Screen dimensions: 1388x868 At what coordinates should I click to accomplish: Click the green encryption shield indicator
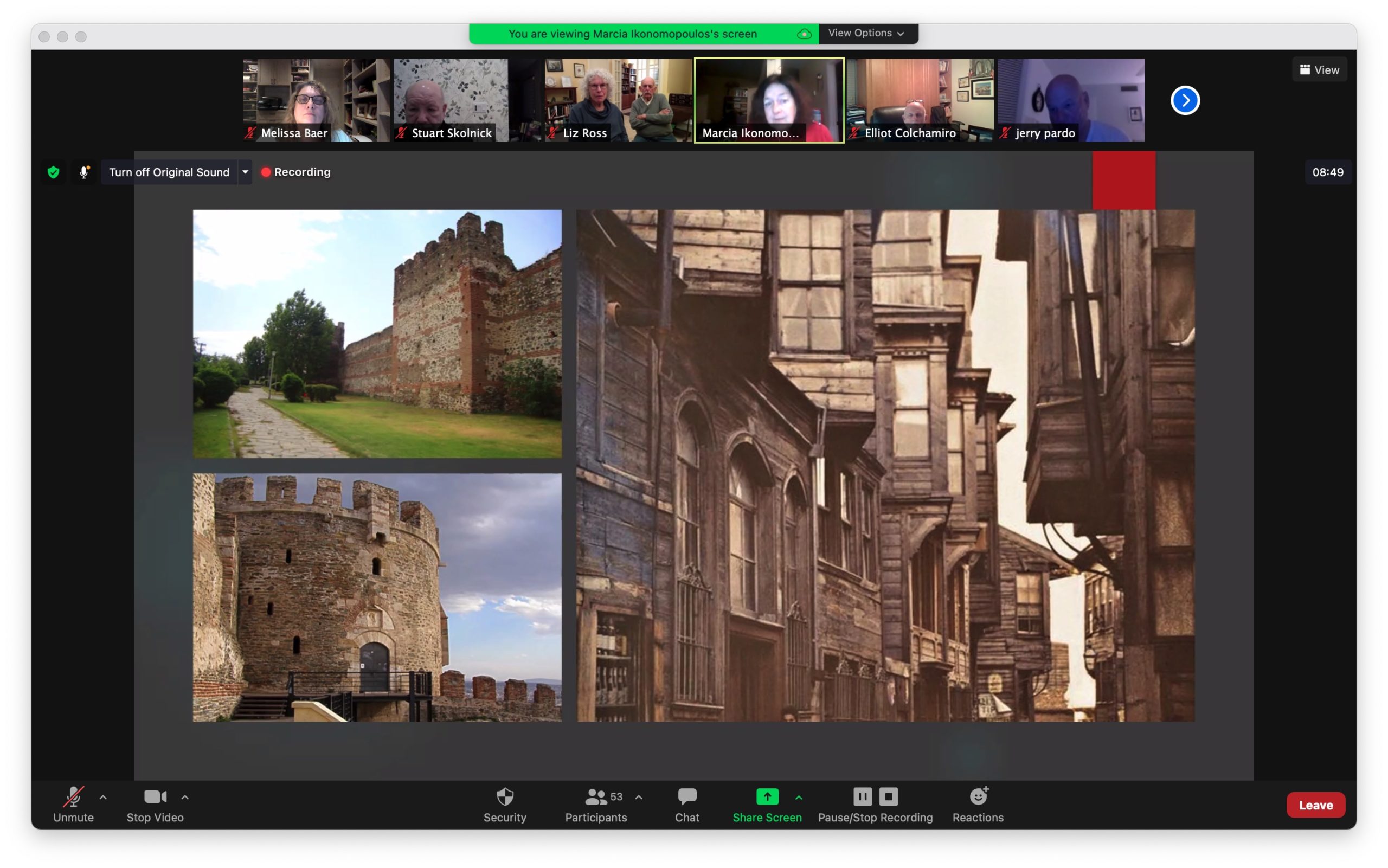pos(53,172)
